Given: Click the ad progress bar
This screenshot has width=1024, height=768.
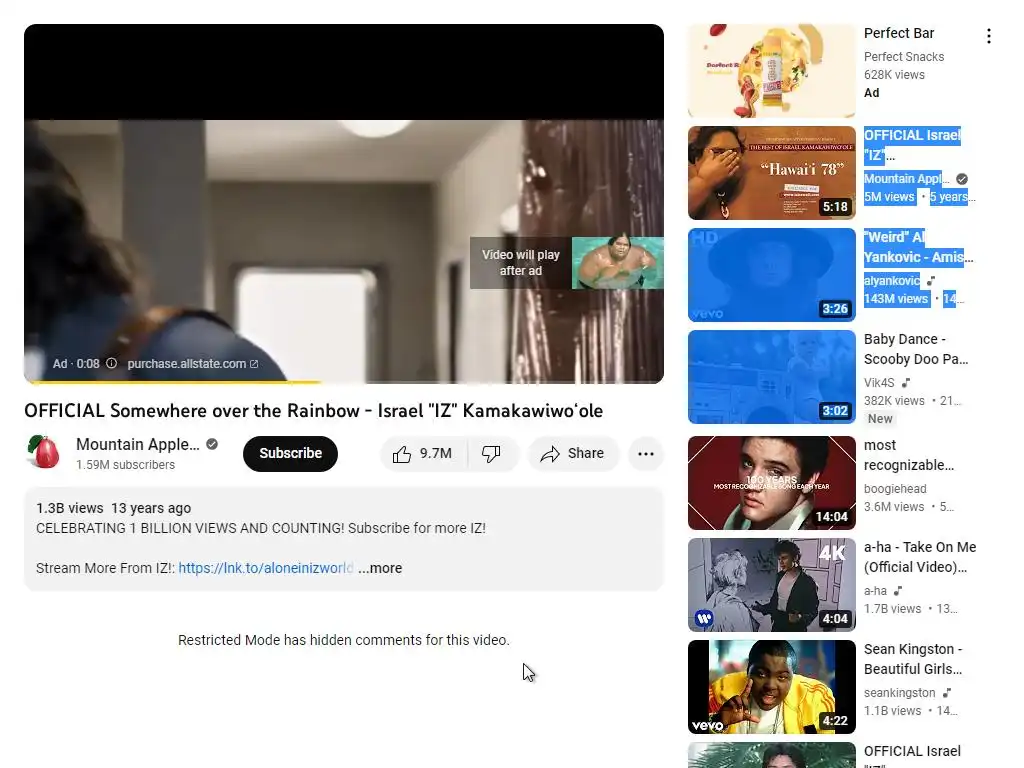Looking at the screenshot, I should [344, 381].
